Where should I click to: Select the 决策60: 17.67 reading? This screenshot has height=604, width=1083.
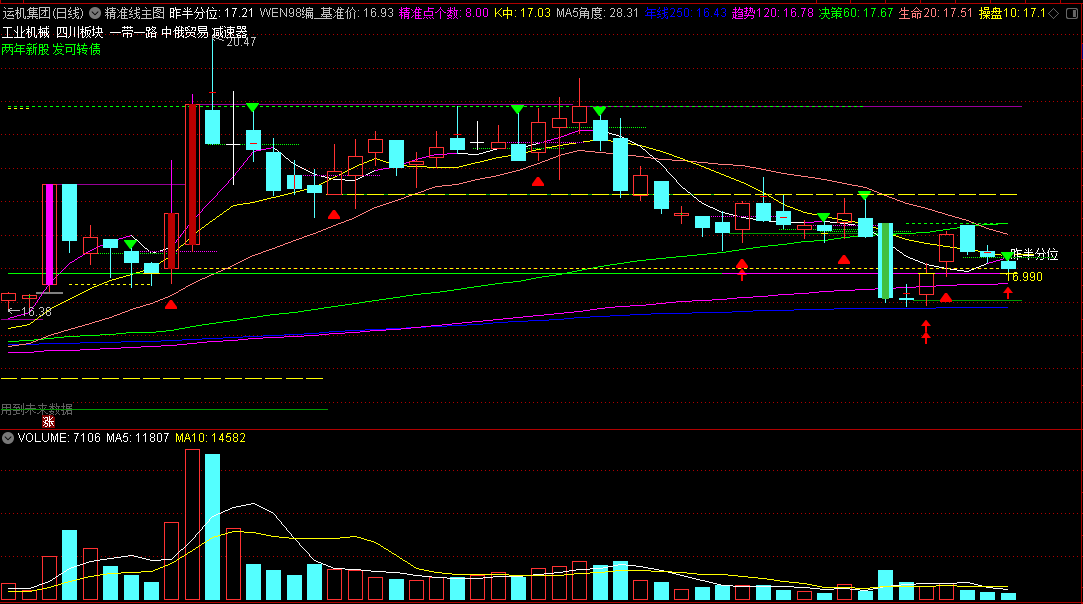point(856,13)
